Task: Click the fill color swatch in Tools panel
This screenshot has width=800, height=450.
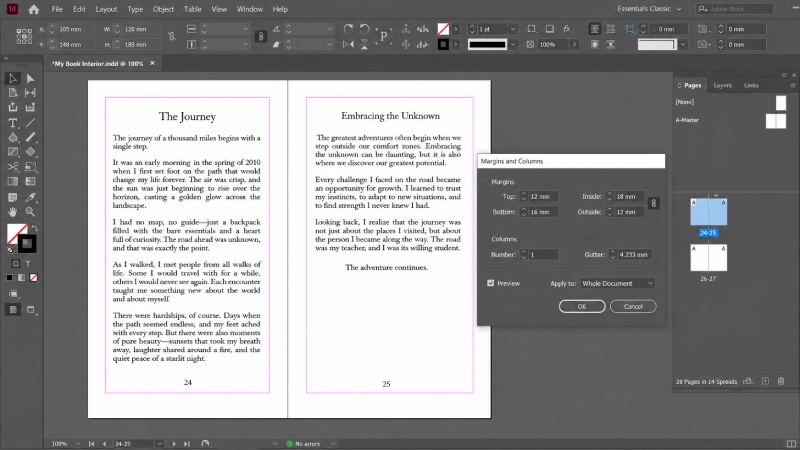Action: [x=15, y=233]
